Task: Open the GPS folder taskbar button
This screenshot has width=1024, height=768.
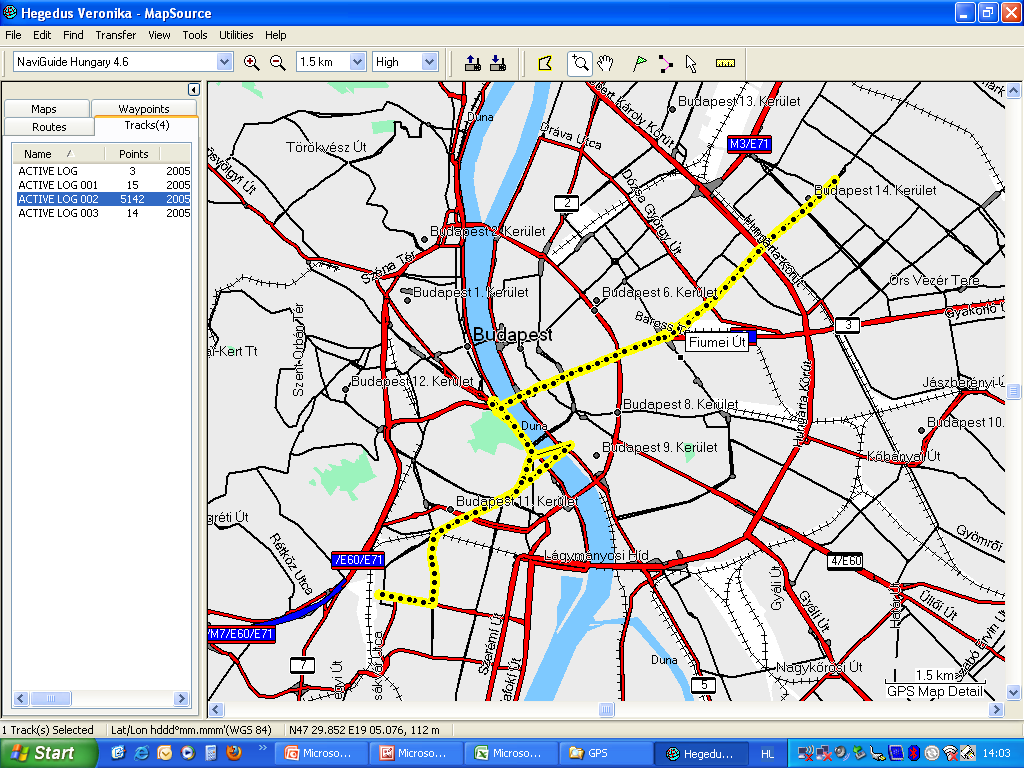Action: pyautogui.click(x=607, y=753)
